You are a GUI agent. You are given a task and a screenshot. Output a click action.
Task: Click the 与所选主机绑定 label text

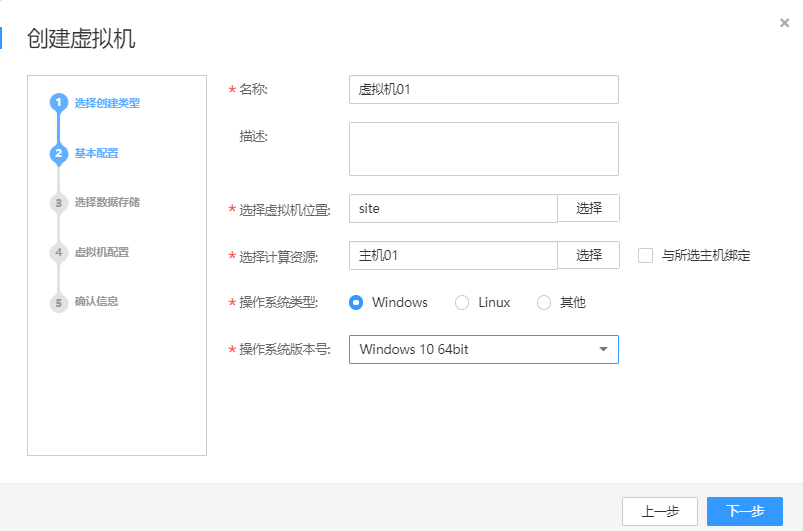coord(706,256)
